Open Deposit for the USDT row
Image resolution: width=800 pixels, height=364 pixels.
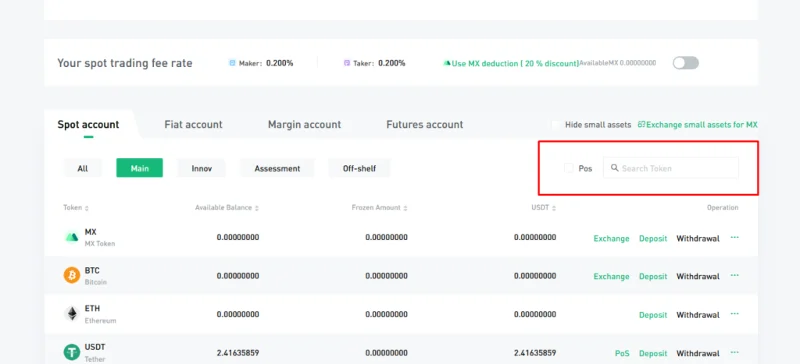[x=653, y=353]
